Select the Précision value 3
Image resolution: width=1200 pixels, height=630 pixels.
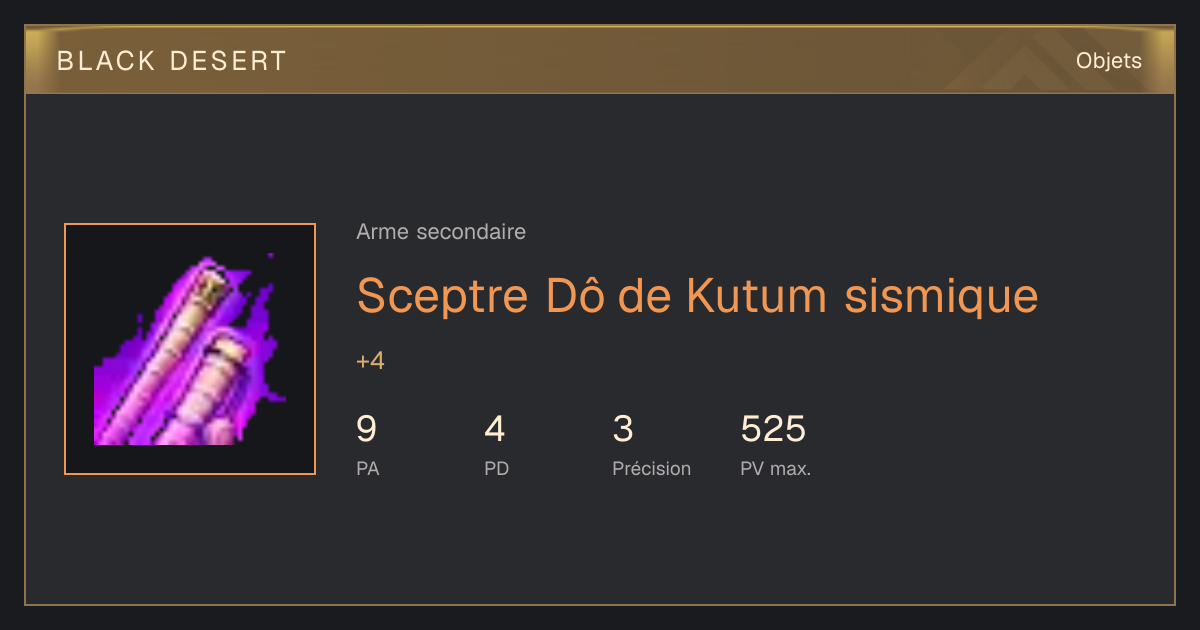[623, 429]
